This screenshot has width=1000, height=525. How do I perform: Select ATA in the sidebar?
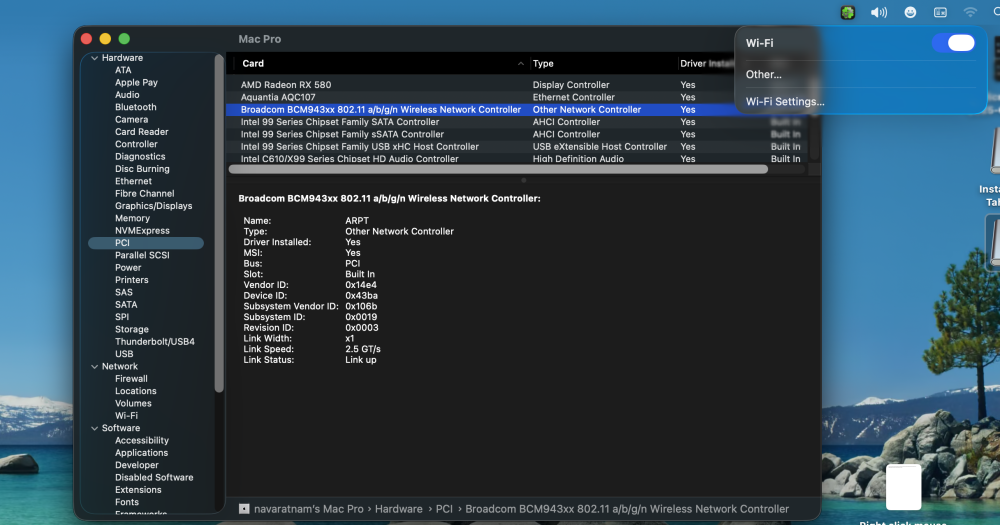[123, 70]
